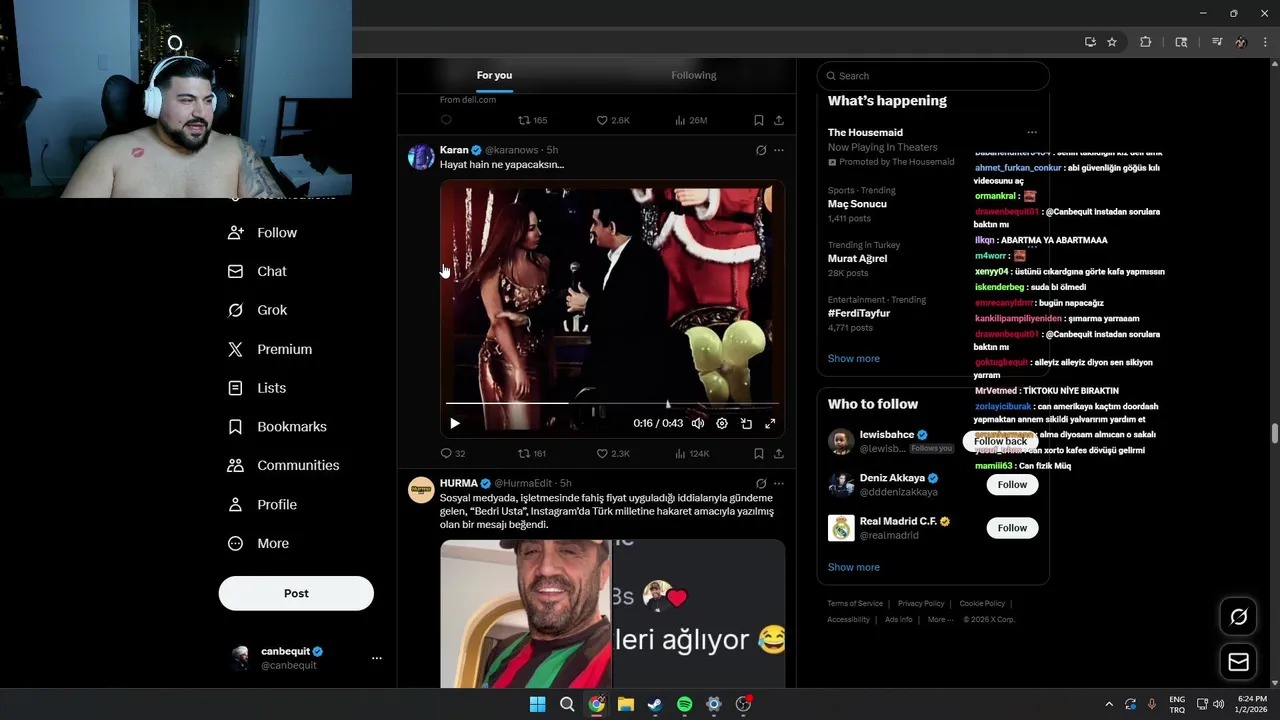Open Windows Start menu
This screenshot has width=1280, height=720.
(537, 704)
